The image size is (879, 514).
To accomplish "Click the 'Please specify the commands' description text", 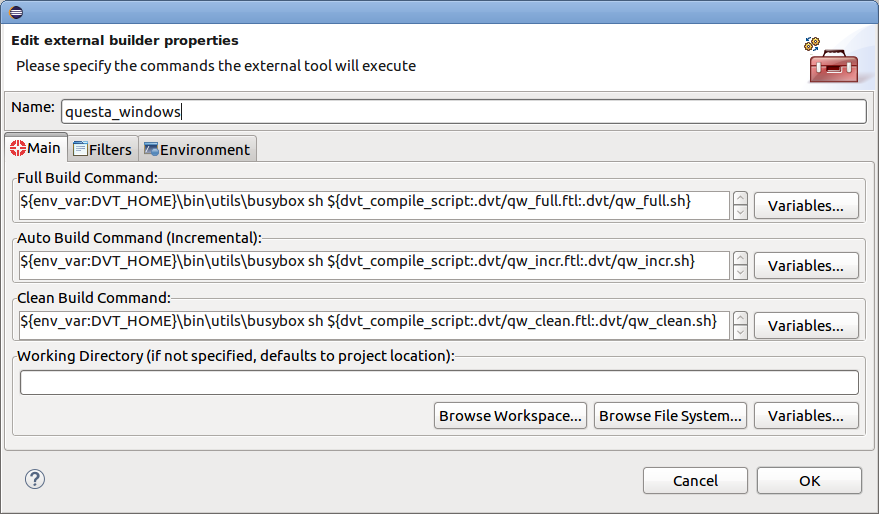I will [216, 66].
